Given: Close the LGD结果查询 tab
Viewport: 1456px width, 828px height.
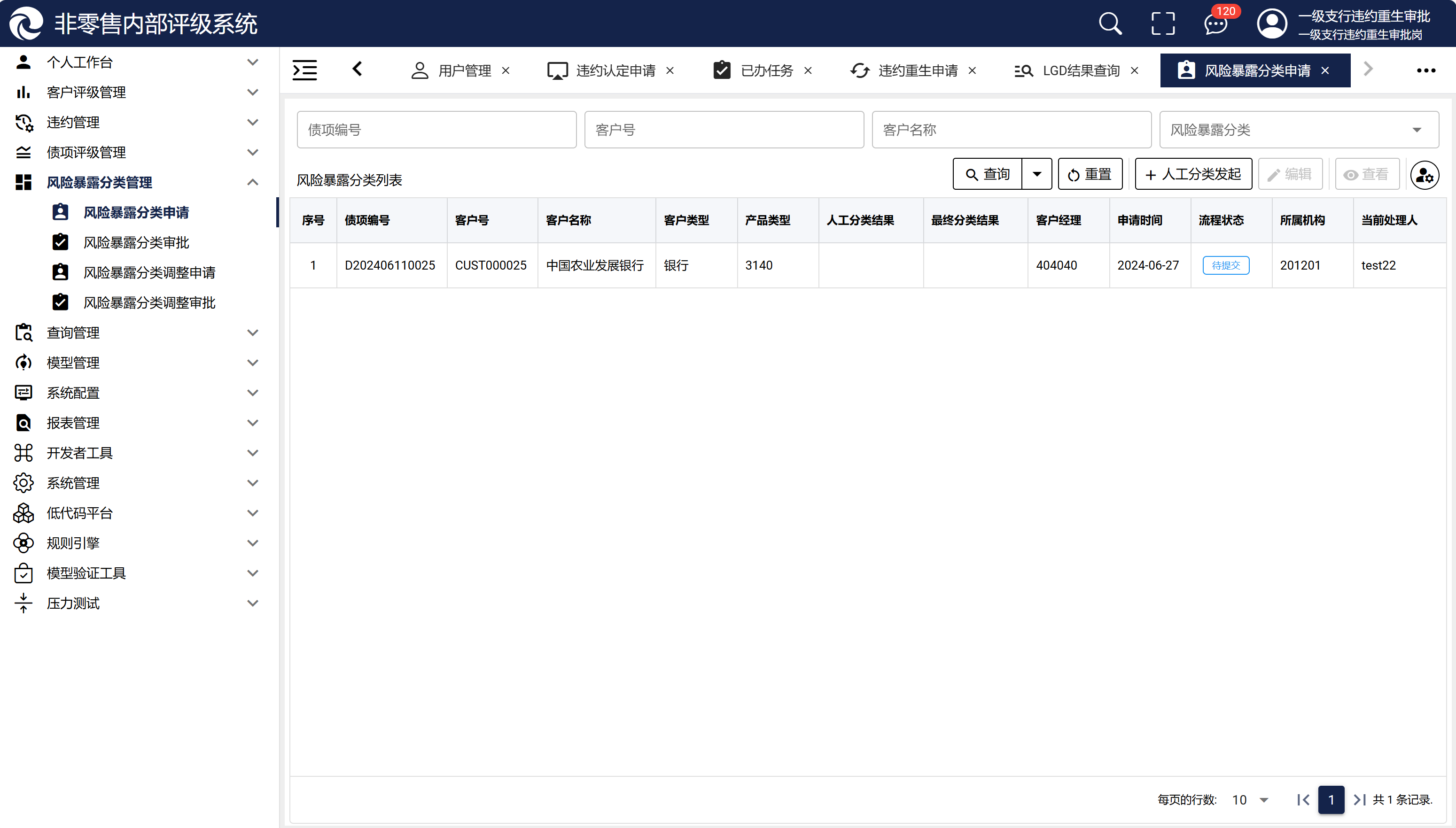Looking at the screenshot, I should pos(1135,70).
